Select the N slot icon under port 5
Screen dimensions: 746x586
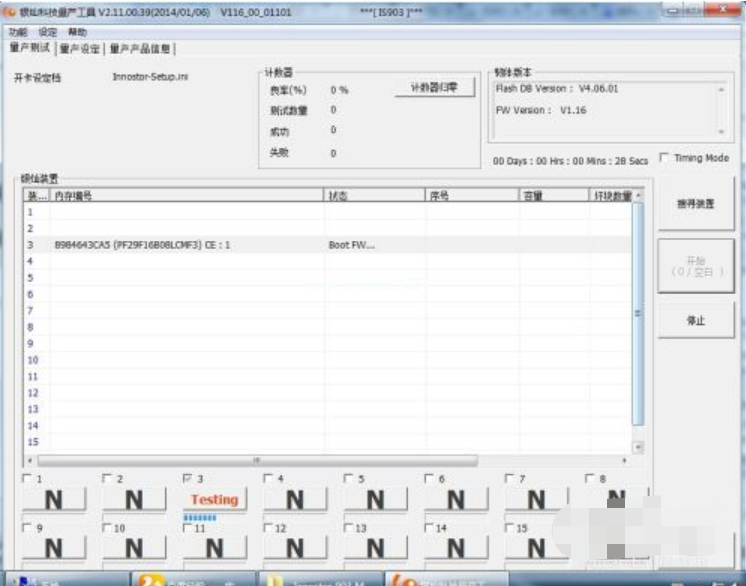click(375, 499)
